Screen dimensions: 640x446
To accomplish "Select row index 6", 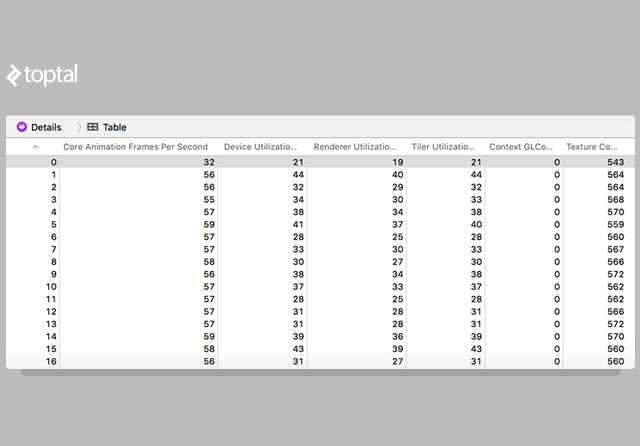I will tap(320, 237).
